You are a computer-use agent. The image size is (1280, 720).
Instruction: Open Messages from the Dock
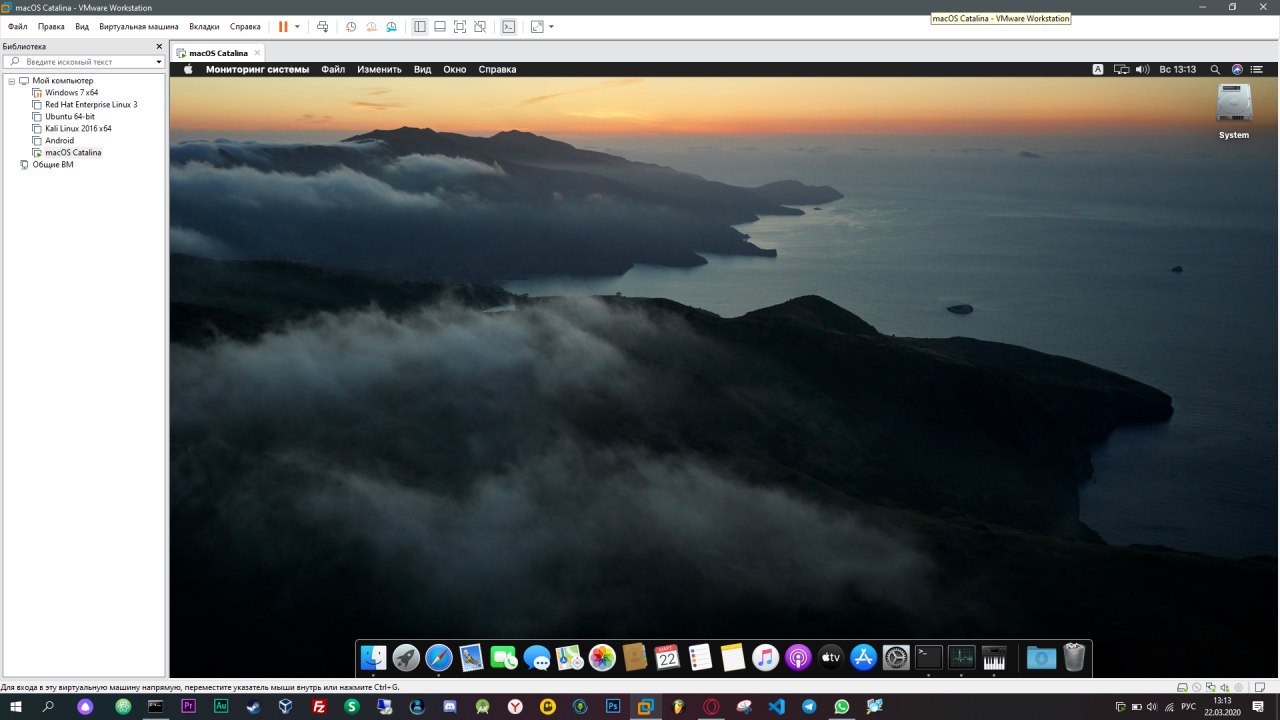pos(537,657)
